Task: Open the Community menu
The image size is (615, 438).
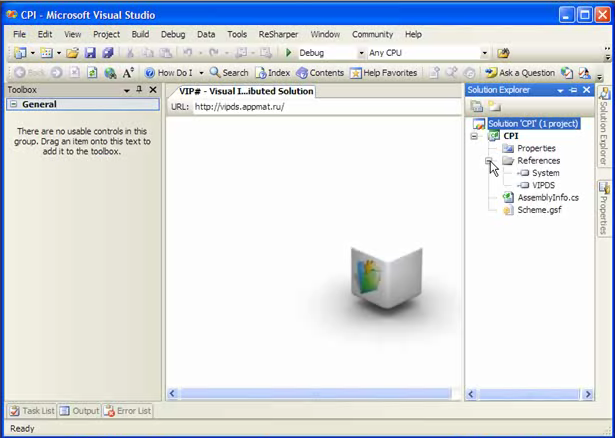Action: (x=372, y=35)
